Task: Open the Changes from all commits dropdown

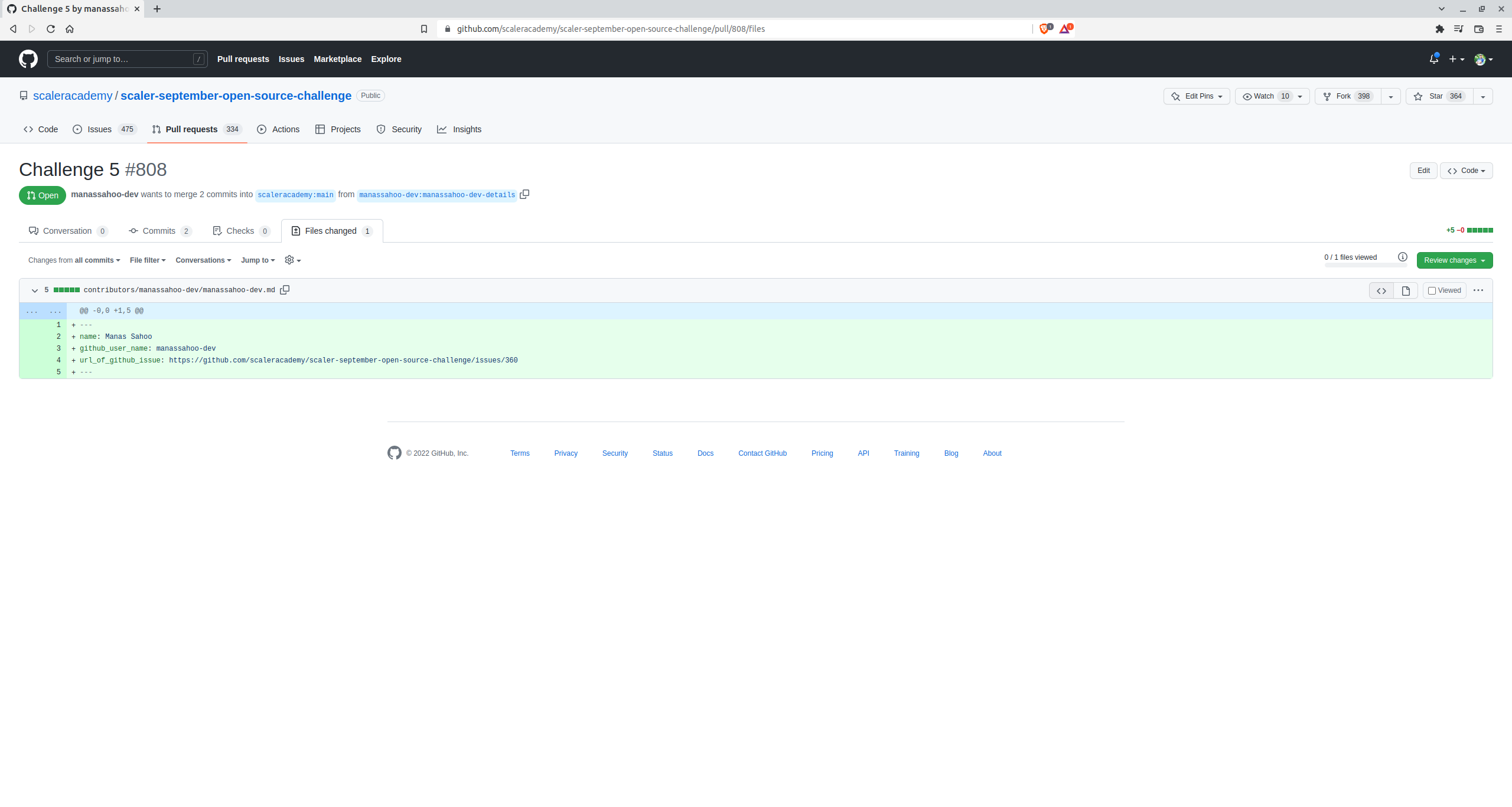Action: pos(74,260)
